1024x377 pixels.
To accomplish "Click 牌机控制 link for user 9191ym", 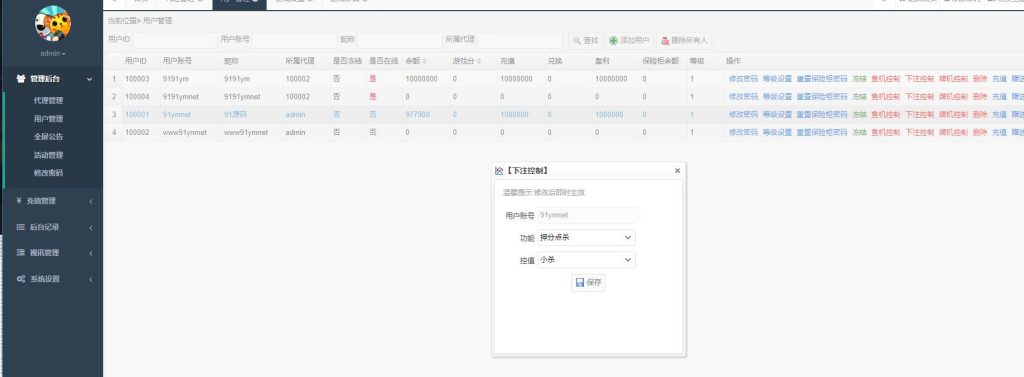I will [953, 79].
